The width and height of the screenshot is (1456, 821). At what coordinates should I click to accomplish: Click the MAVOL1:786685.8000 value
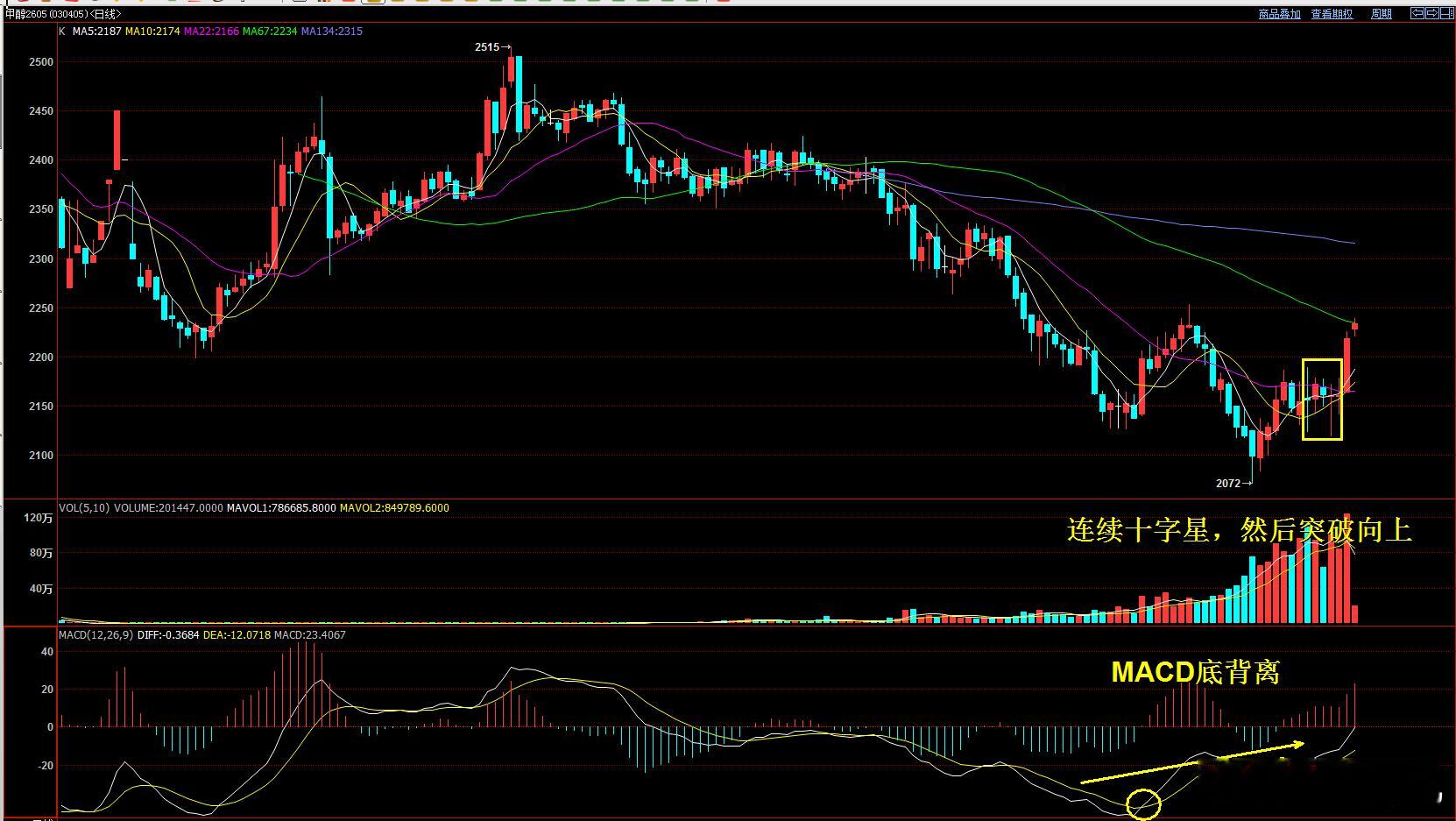(x=281, y=508)
